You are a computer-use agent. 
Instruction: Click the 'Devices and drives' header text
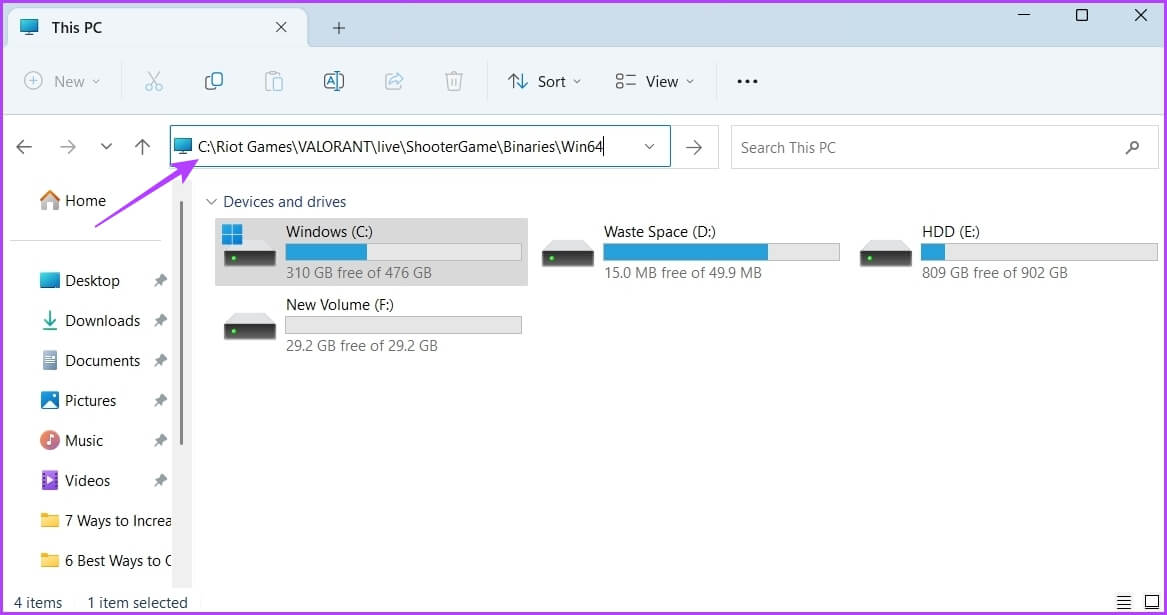click(x=284, y=202)
